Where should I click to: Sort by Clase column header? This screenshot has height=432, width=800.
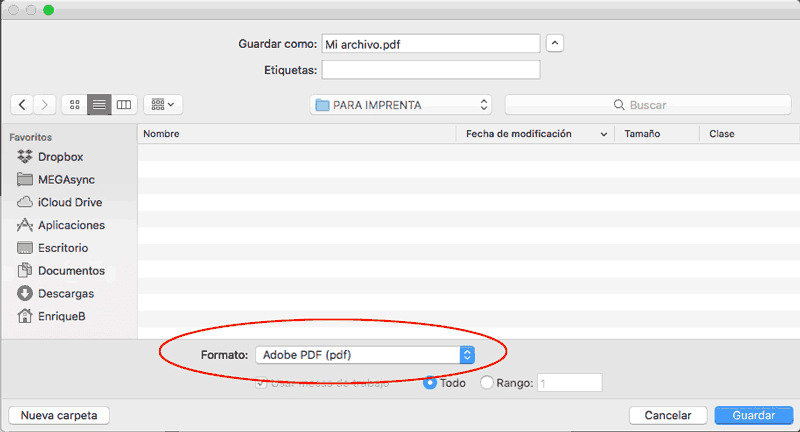point(749,134)
